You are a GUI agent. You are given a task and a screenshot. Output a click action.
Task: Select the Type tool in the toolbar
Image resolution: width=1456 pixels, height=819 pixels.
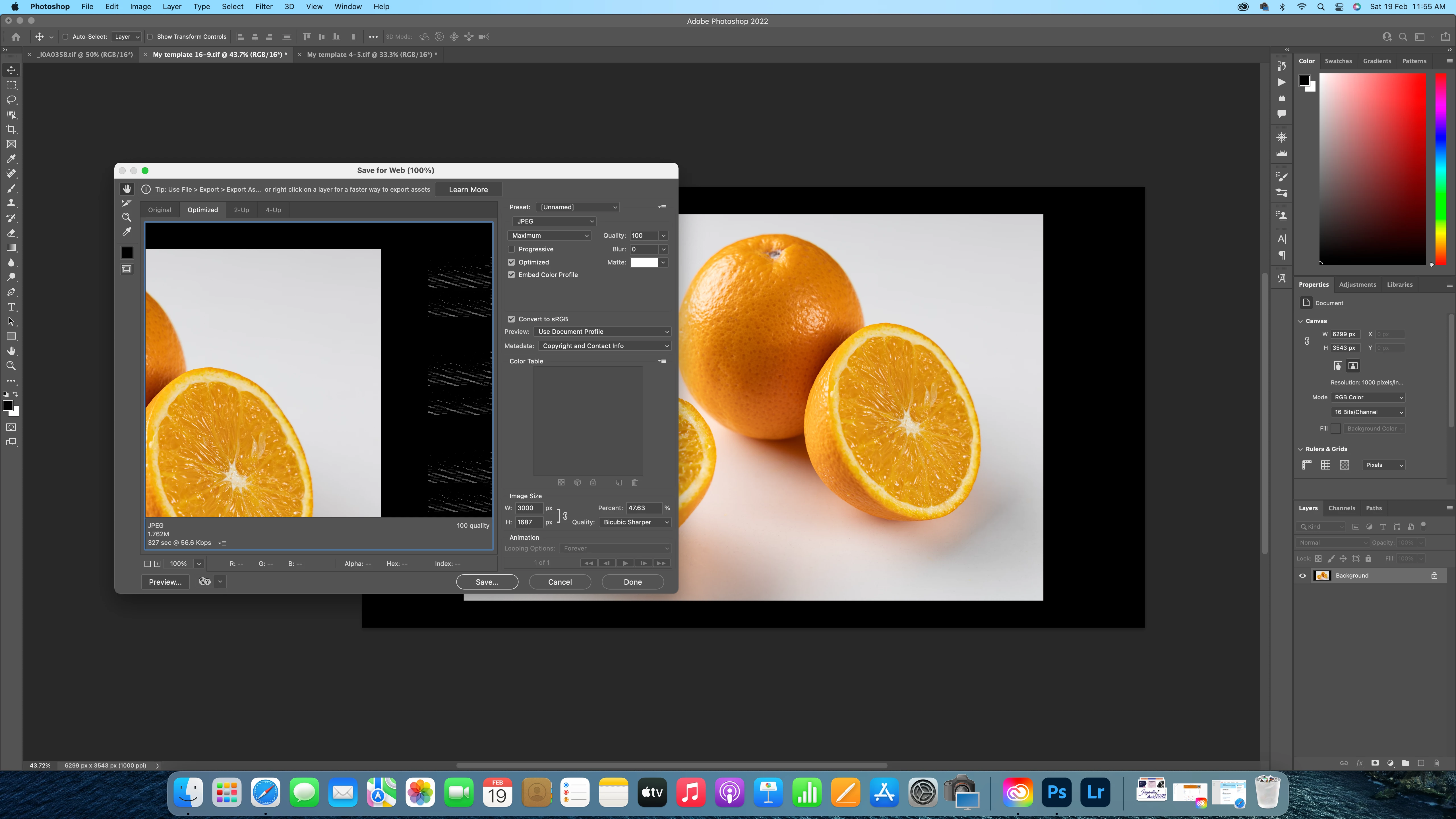pos(11,307)
